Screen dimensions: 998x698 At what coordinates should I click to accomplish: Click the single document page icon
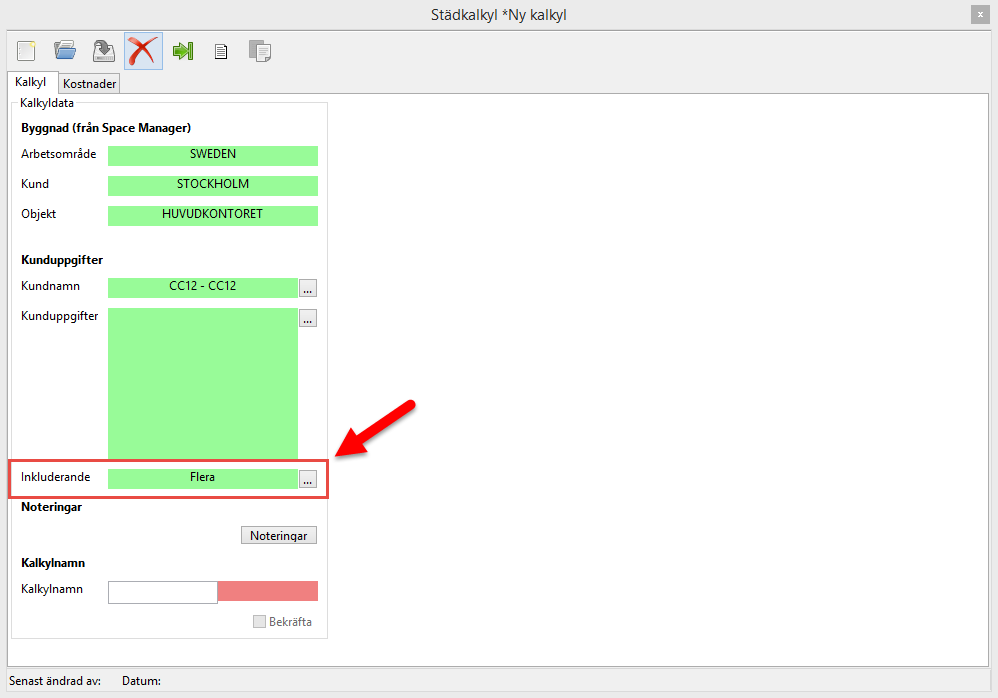tap(221, 51)
